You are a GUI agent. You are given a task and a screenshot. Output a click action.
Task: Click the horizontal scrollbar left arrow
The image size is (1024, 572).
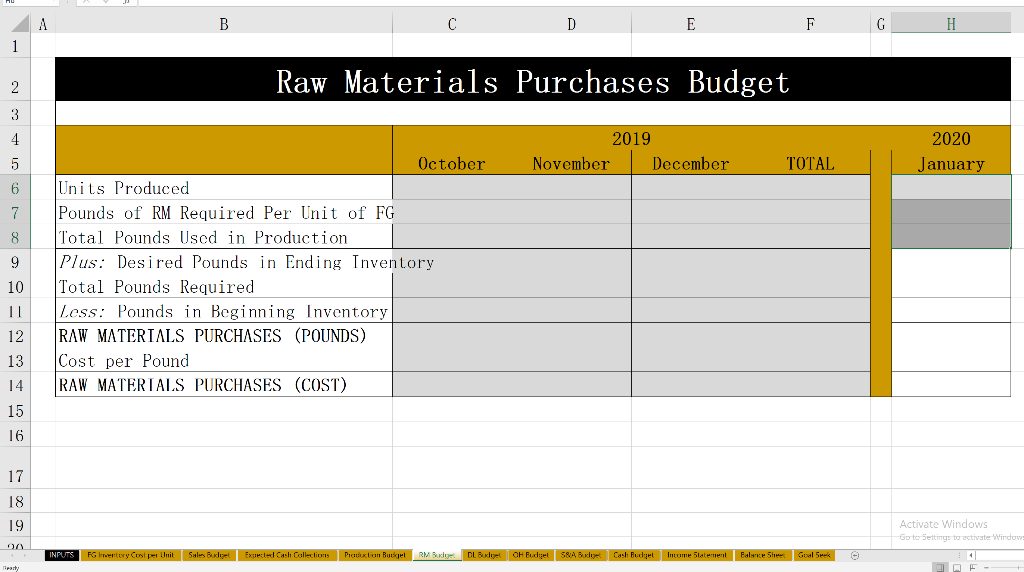pyautogui.click(x=971, y=556)
